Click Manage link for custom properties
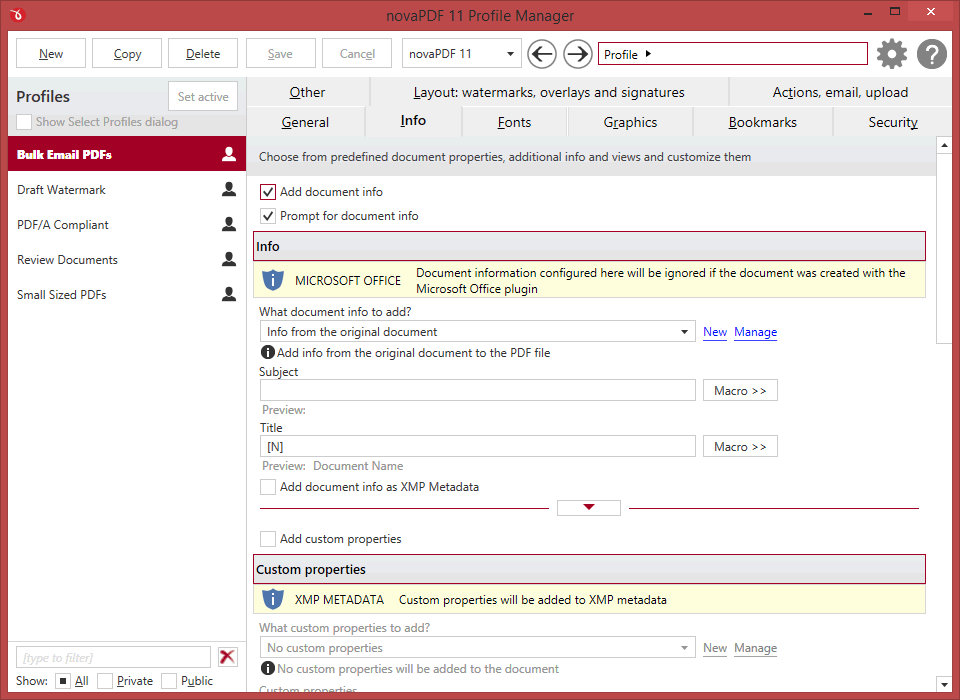 coord(756,648)
